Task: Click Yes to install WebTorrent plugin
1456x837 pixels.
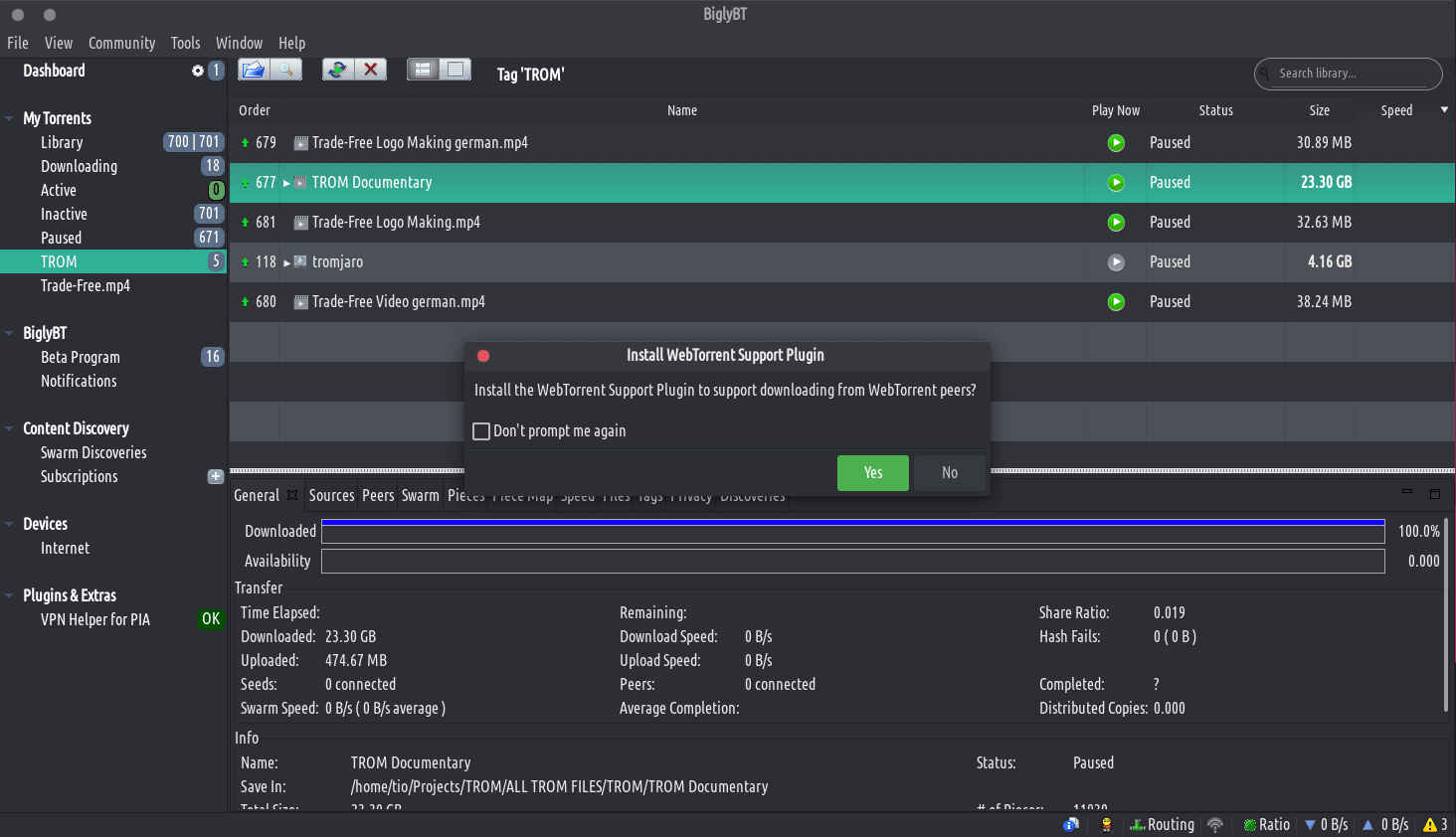Action: click(x=873, y=473)
